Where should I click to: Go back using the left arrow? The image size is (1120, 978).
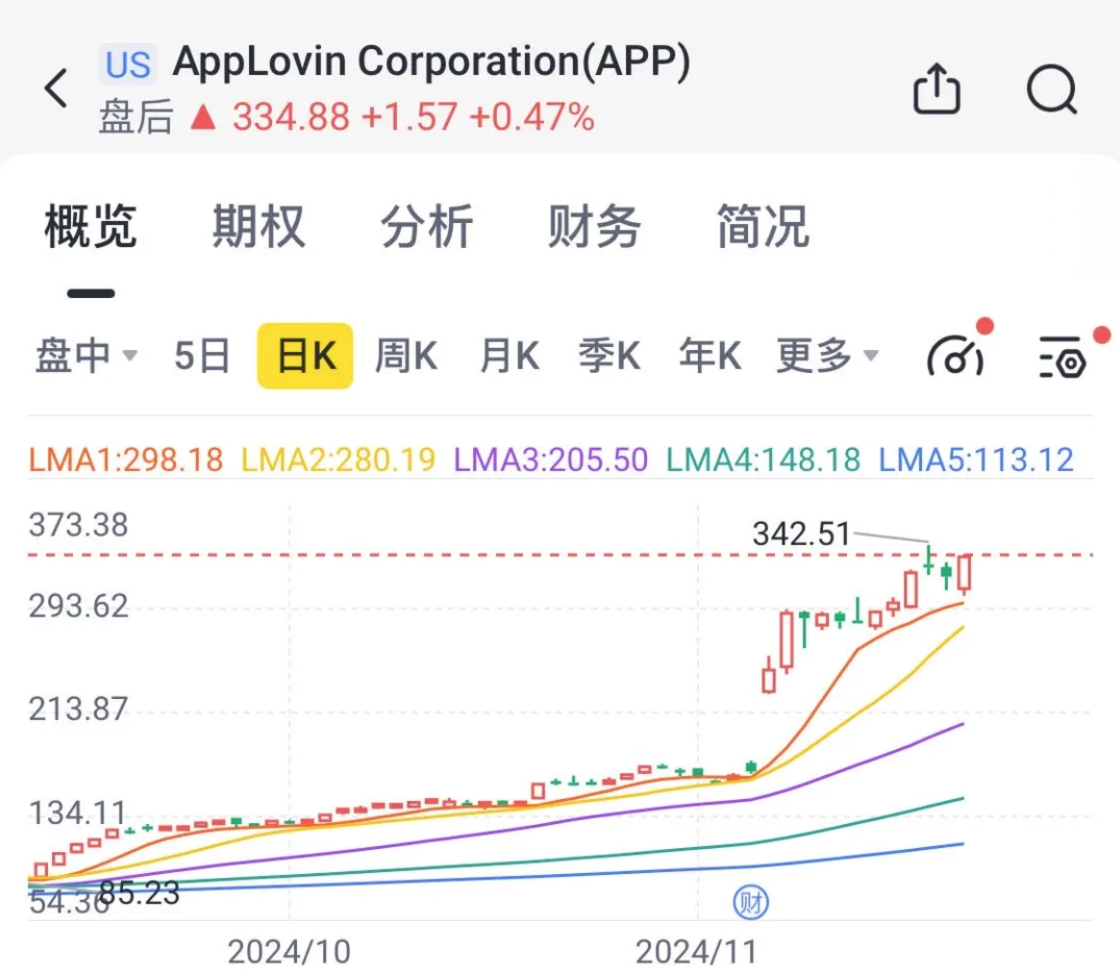click(x=56, y=89)
